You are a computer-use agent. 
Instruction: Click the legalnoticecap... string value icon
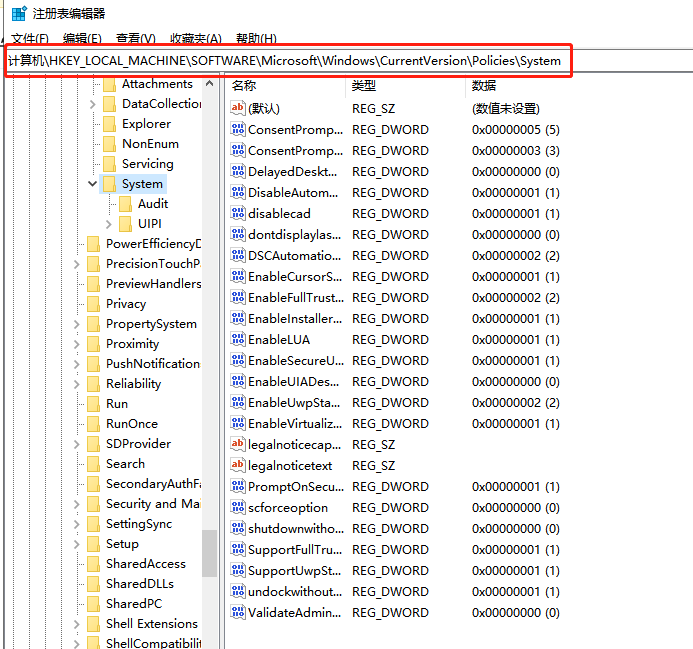238,444
